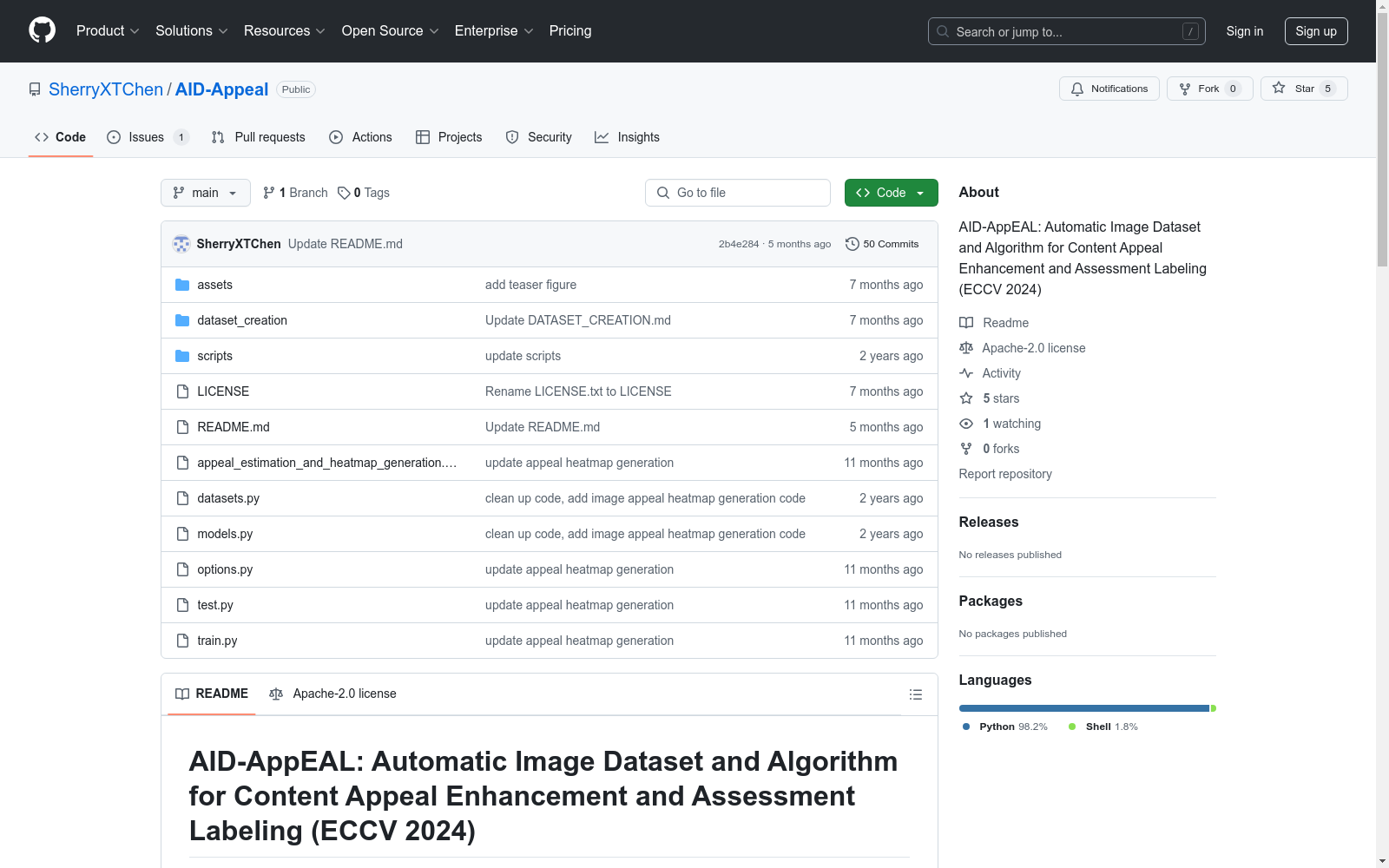Click the branch icon beside 1 Branch

269,193
